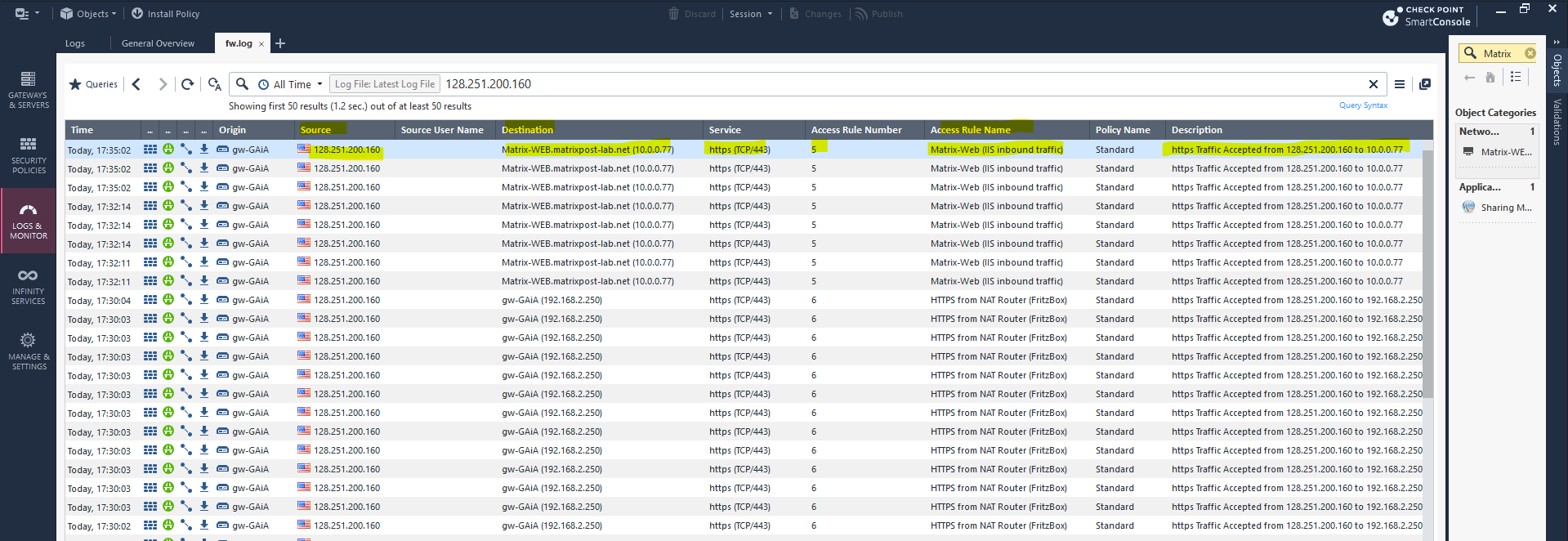The height and width of the screenshot is (541, 1568).
Task: Clear the query with the X icon
Action: (x=1374, y=84)
